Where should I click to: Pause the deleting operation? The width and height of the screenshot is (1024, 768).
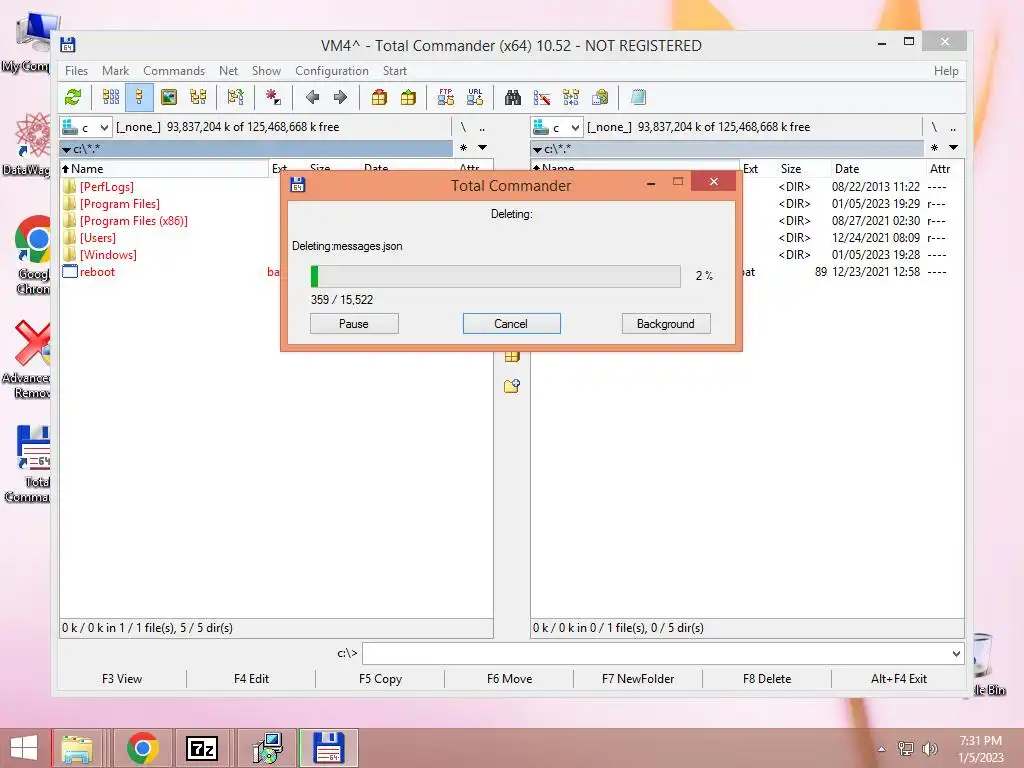point(354,324)
